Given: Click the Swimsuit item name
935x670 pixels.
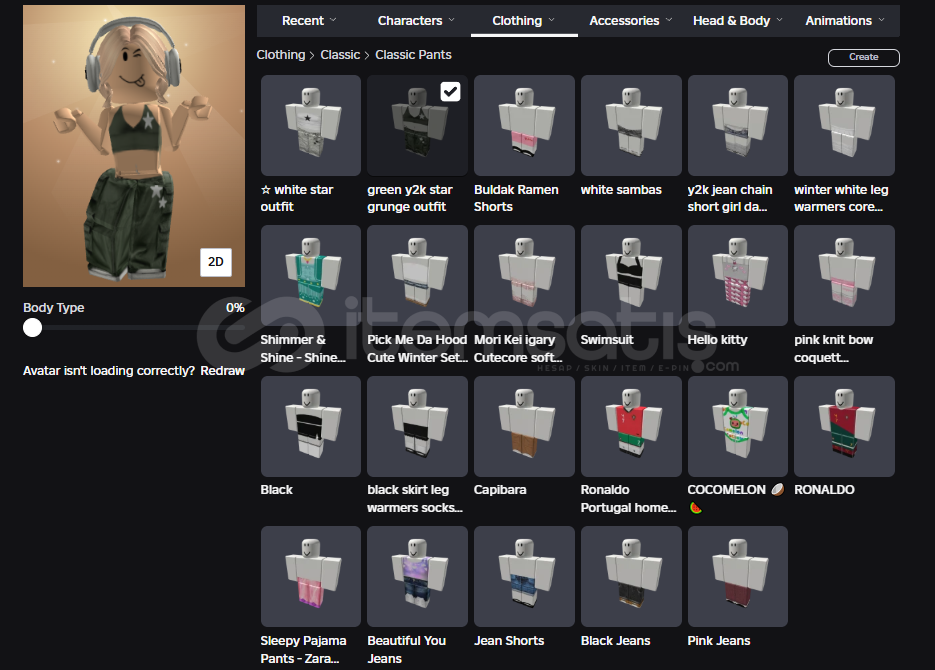Looking at the screenshot, I should pyautogui.click(x=607, y=340).
